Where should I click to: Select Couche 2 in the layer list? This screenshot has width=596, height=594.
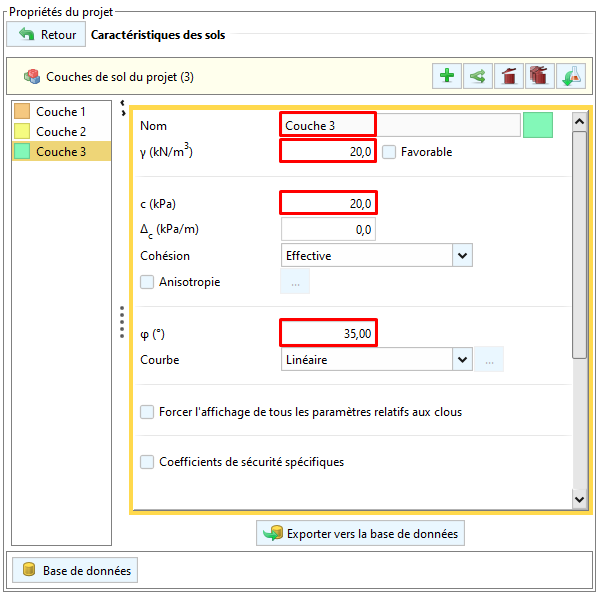click(61, 131)
